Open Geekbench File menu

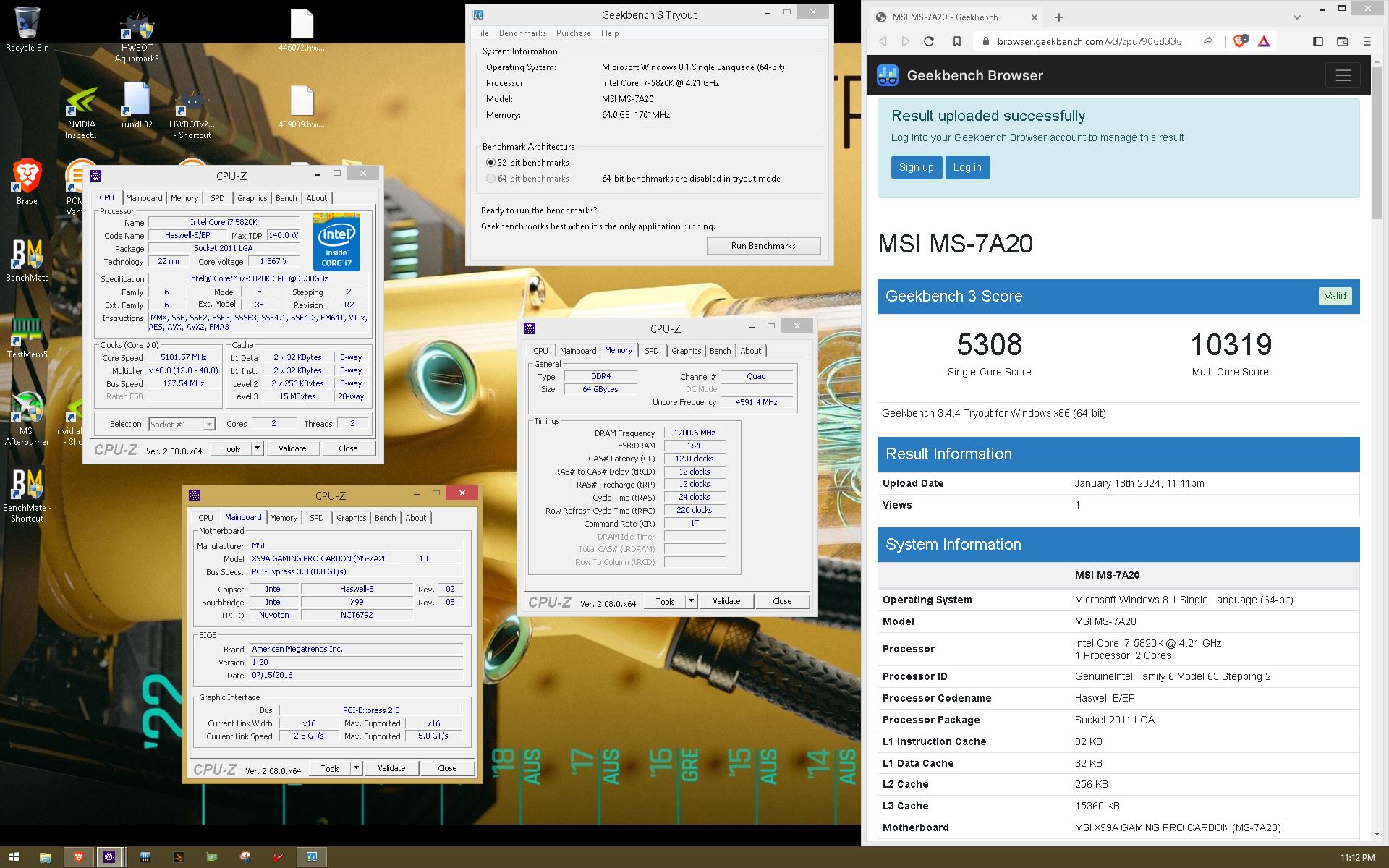(483, 33)
